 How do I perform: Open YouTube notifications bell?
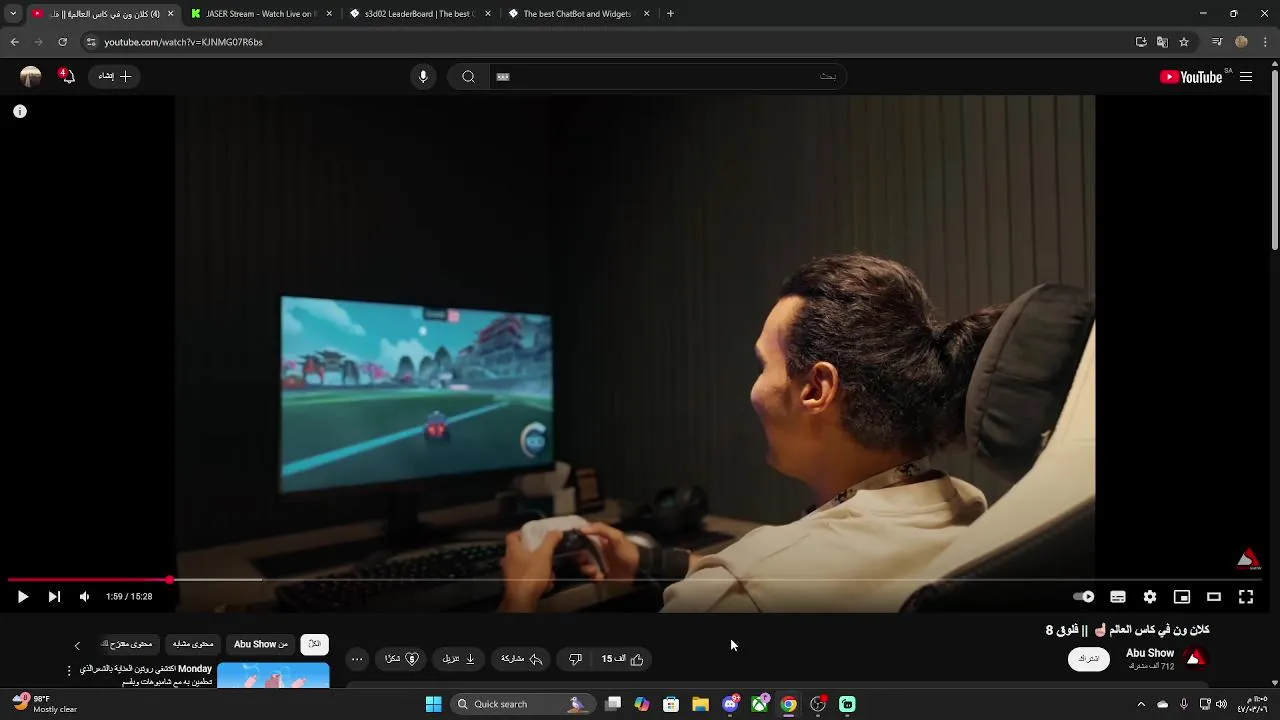(67, 76)
